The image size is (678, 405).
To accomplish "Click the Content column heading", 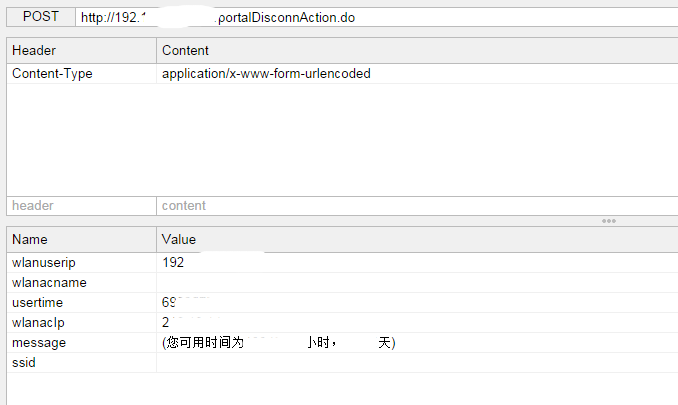I will coord(417,51).
